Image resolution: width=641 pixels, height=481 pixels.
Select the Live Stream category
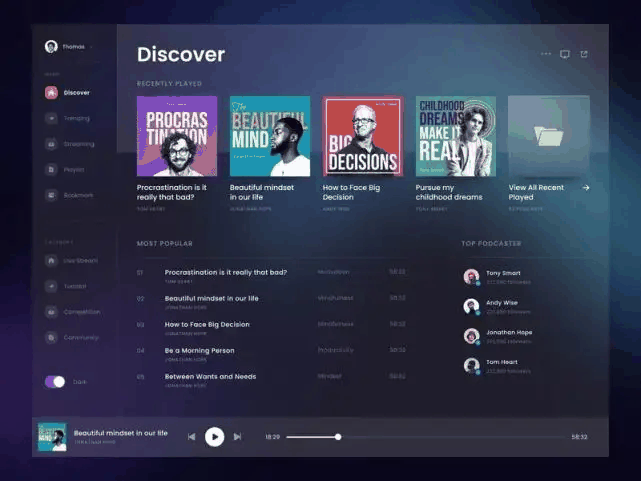[x=51, y=260]
